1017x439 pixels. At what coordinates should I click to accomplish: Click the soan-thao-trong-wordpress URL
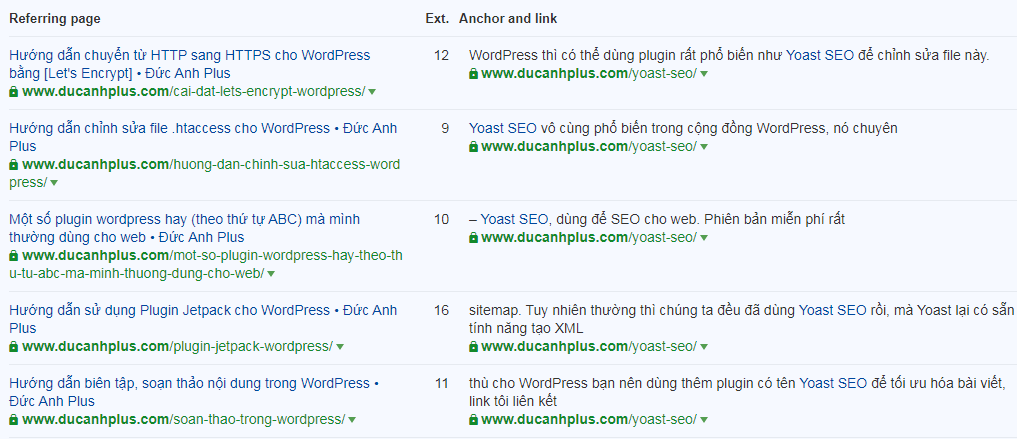coord(183,420)
